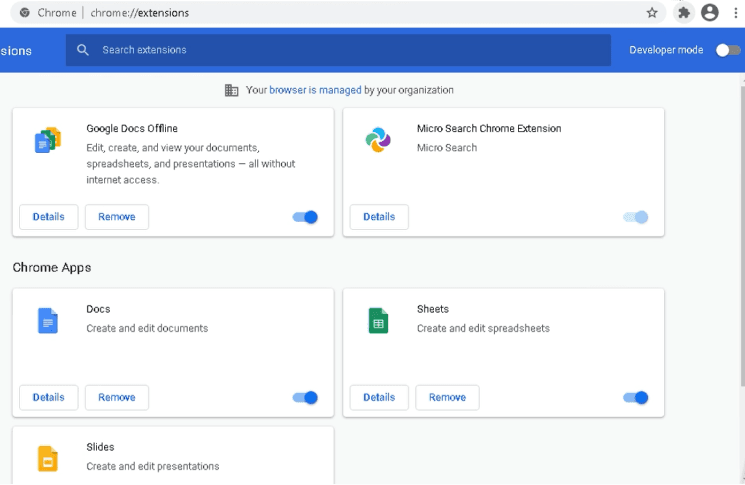
Task: Focus the Search extensions field
Action: click(x=340, y=50)
